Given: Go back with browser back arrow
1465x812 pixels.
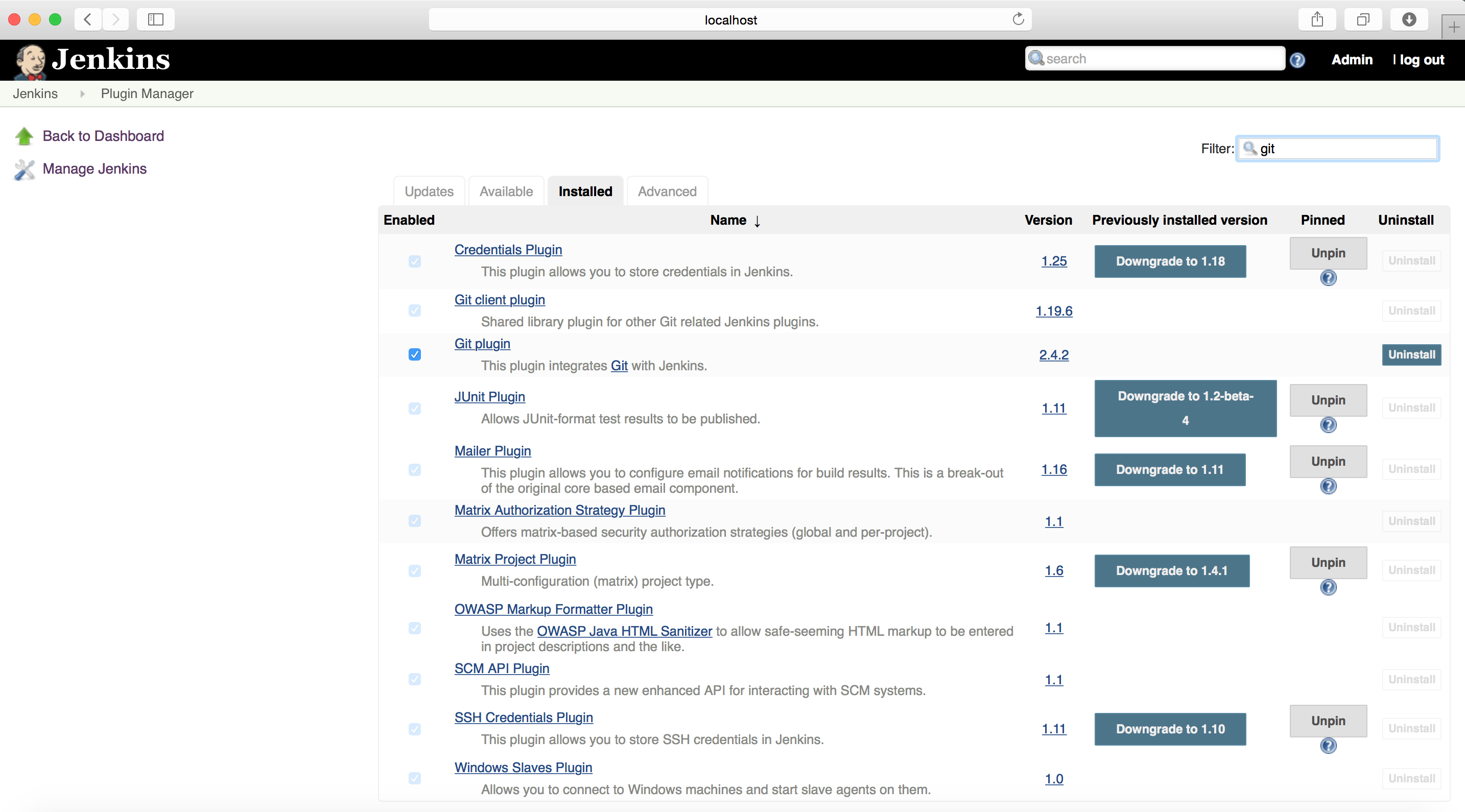Looking at the screenshot, I should 87,19.
